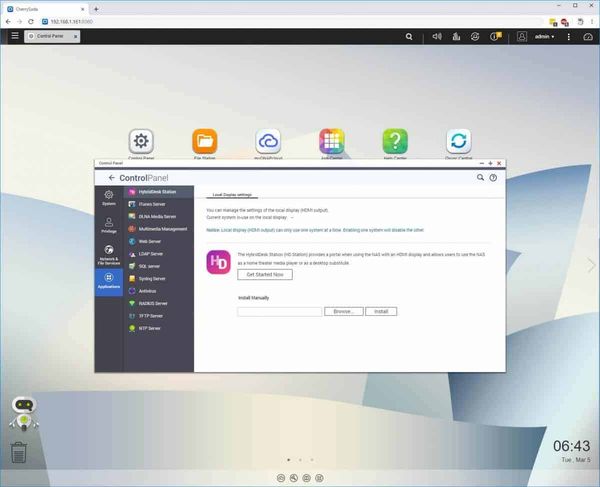
Task: Close the Control Panel taskbar tab
Action: (x=75, y=36)
